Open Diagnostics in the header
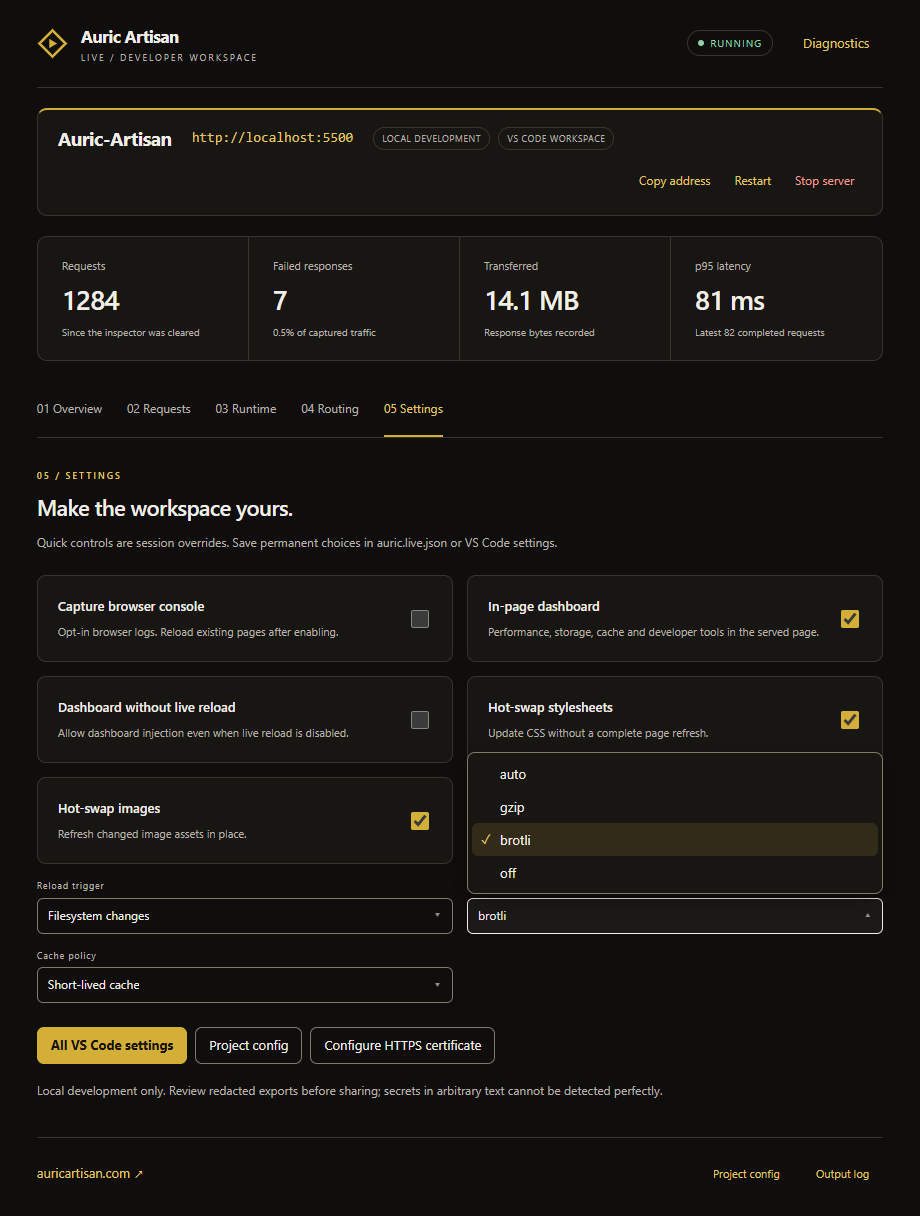This screenshot has width=920, height=1216. coord(836,43)
